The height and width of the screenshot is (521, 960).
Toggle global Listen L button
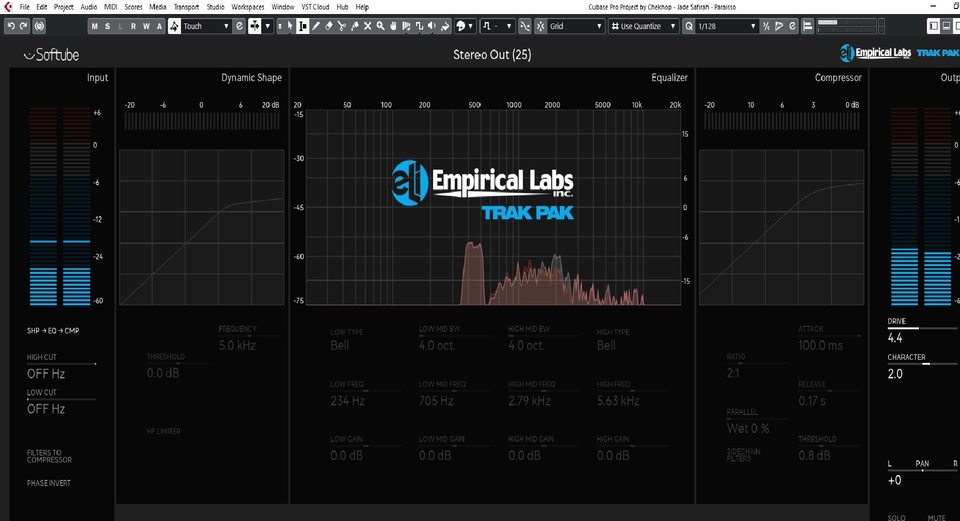point(120,26)
